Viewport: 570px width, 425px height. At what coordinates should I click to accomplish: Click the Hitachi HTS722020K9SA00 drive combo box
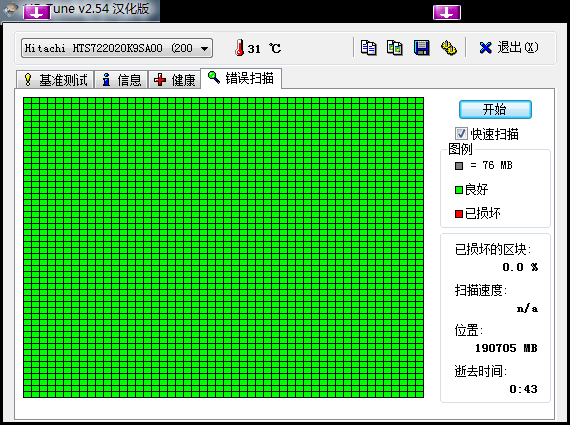[x=117, y=48]
